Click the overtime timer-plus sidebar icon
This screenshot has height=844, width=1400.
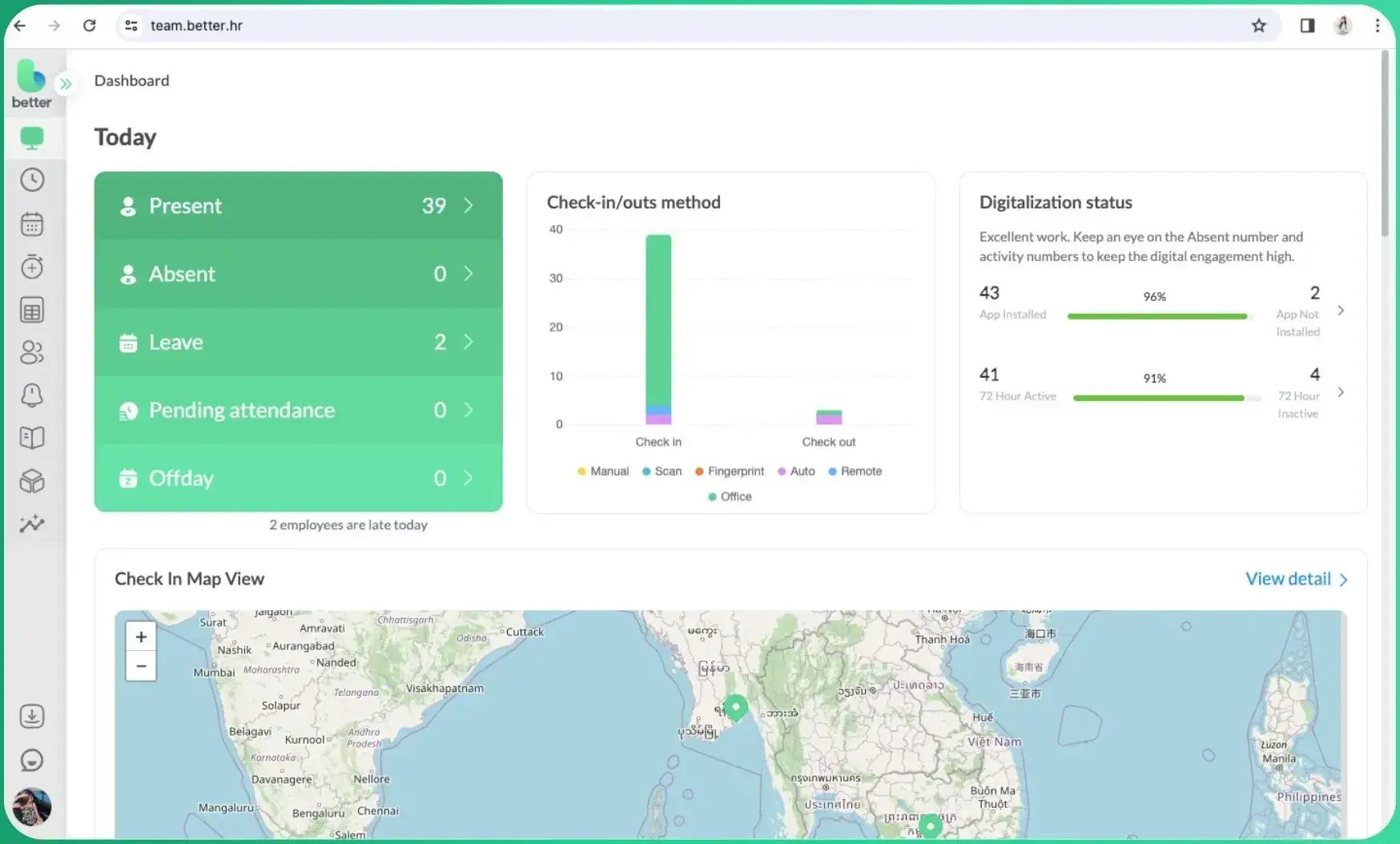(x=32, y=267)
